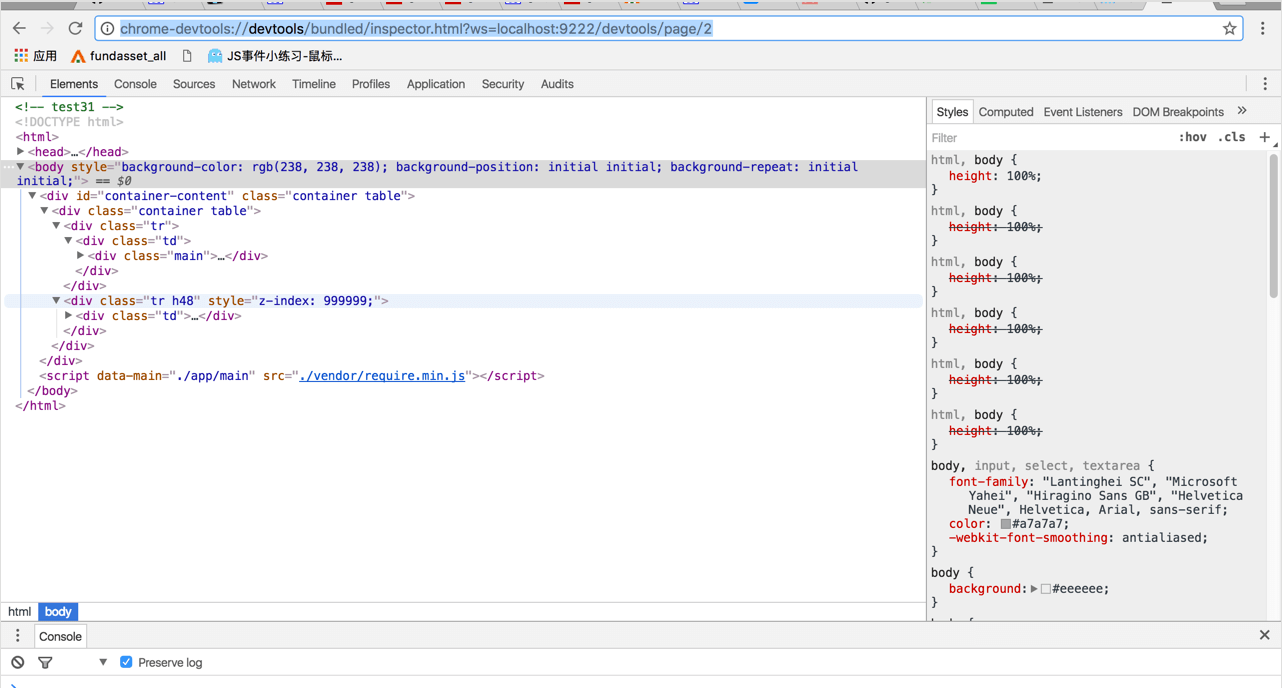This screenshot has height=688, width=1282.
Task: Open the Network panel tab
Action: pyautogui.click(x=254, y=85)
